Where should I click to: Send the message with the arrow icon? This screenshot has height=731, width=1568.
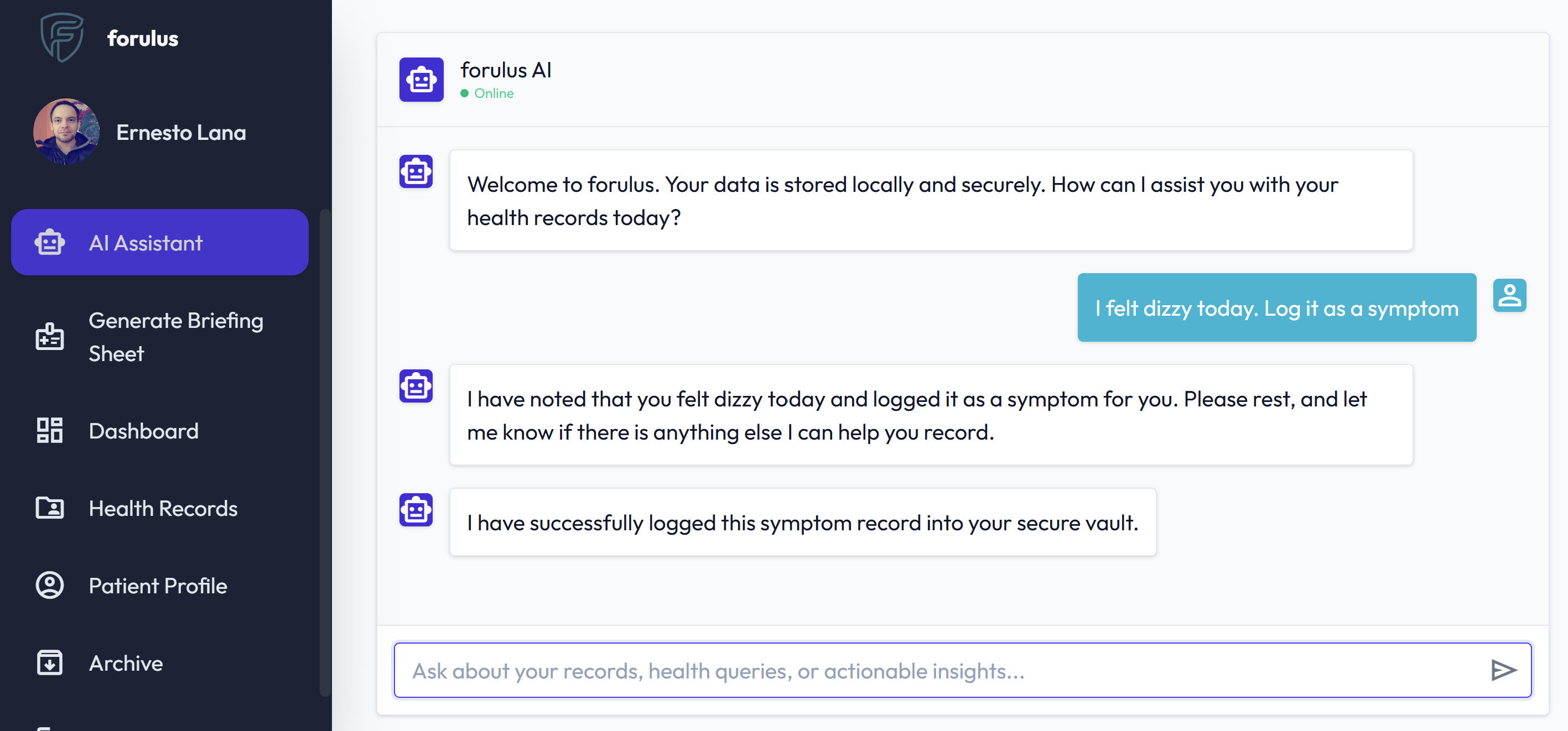1503,670
